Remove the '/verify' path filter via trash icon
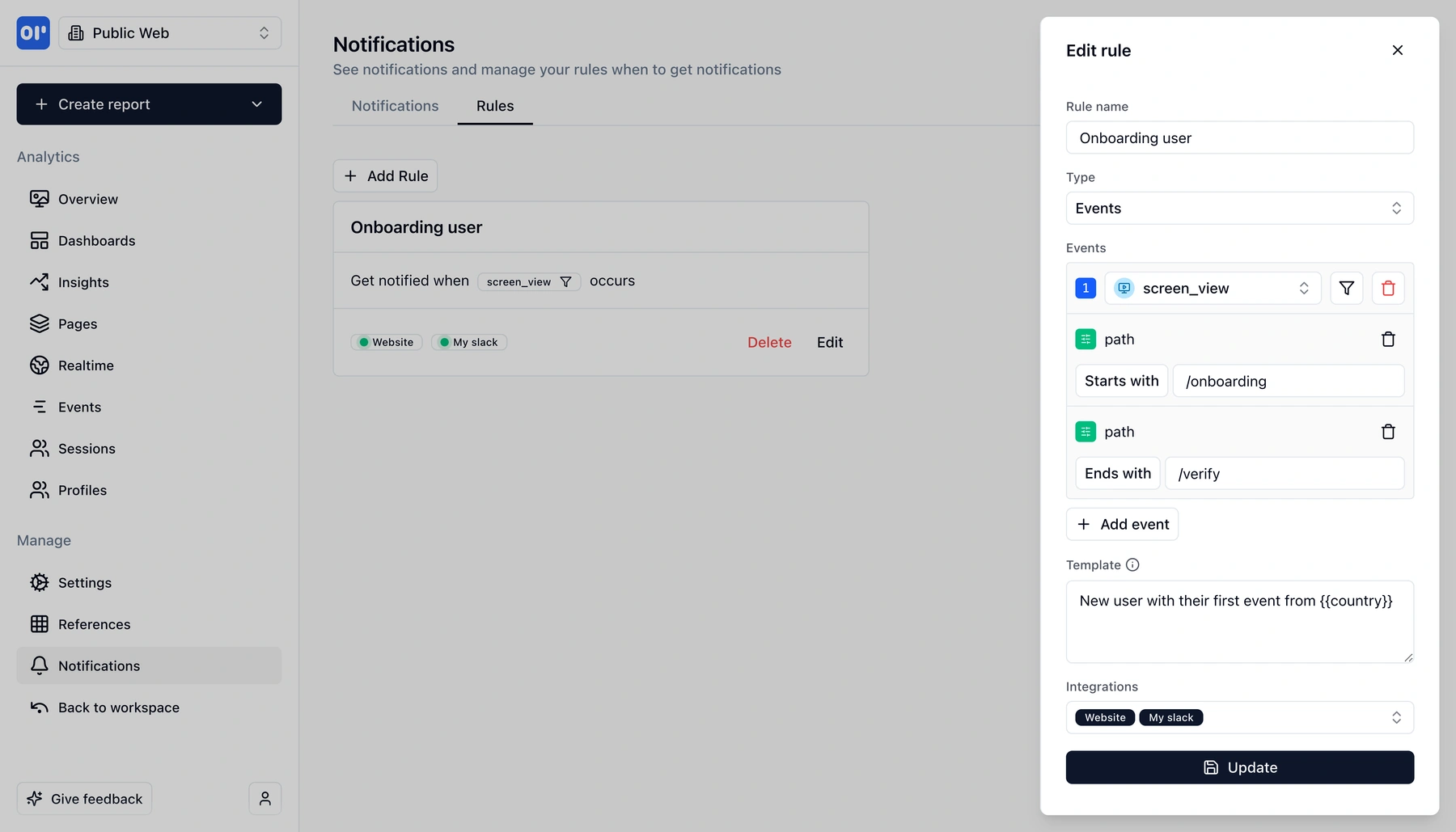This screenshot has height=832, width=1456. 1389,431
